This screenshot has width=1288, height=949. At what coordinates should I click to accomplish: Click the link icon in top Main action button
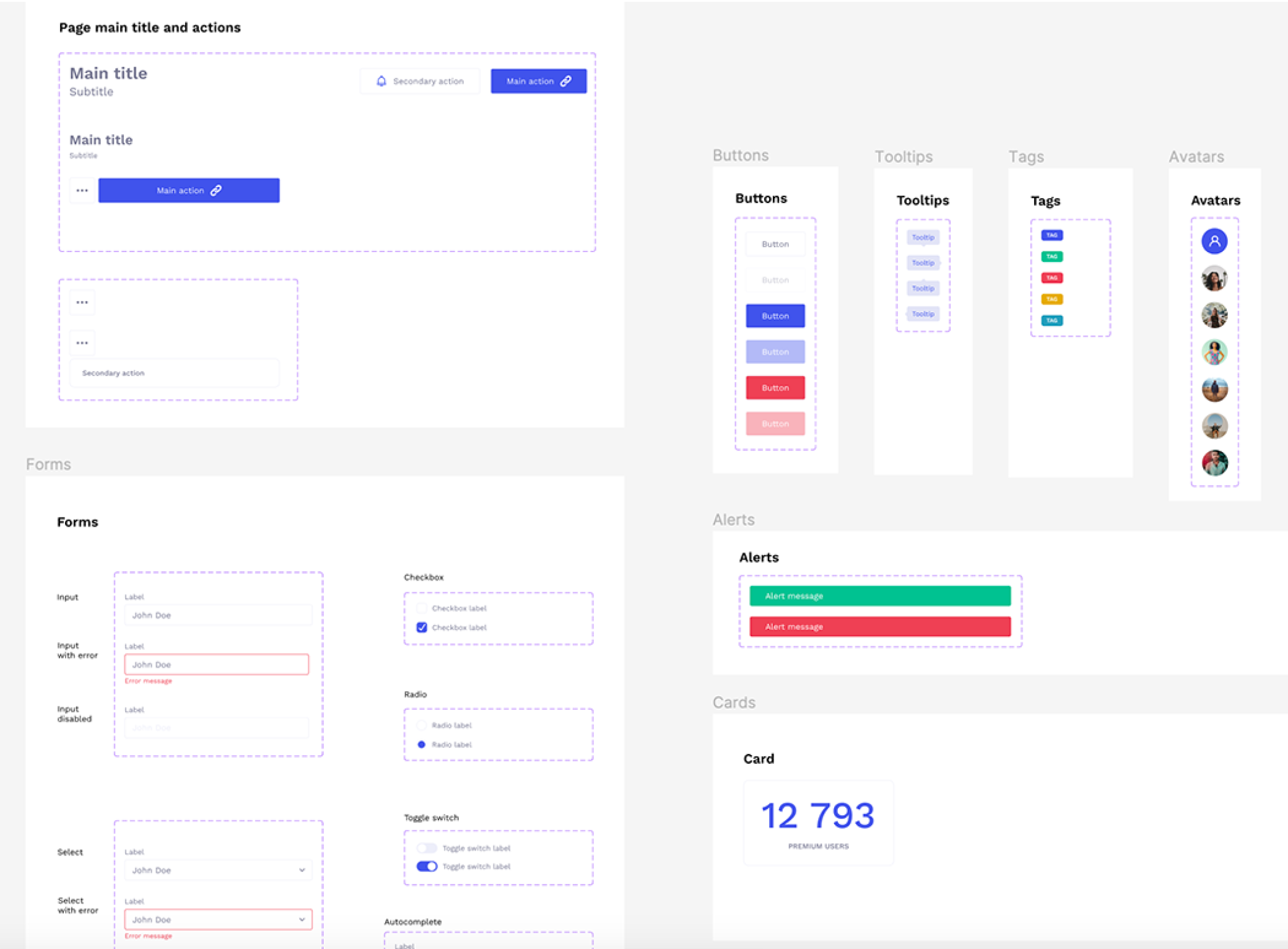pos(566,81)
